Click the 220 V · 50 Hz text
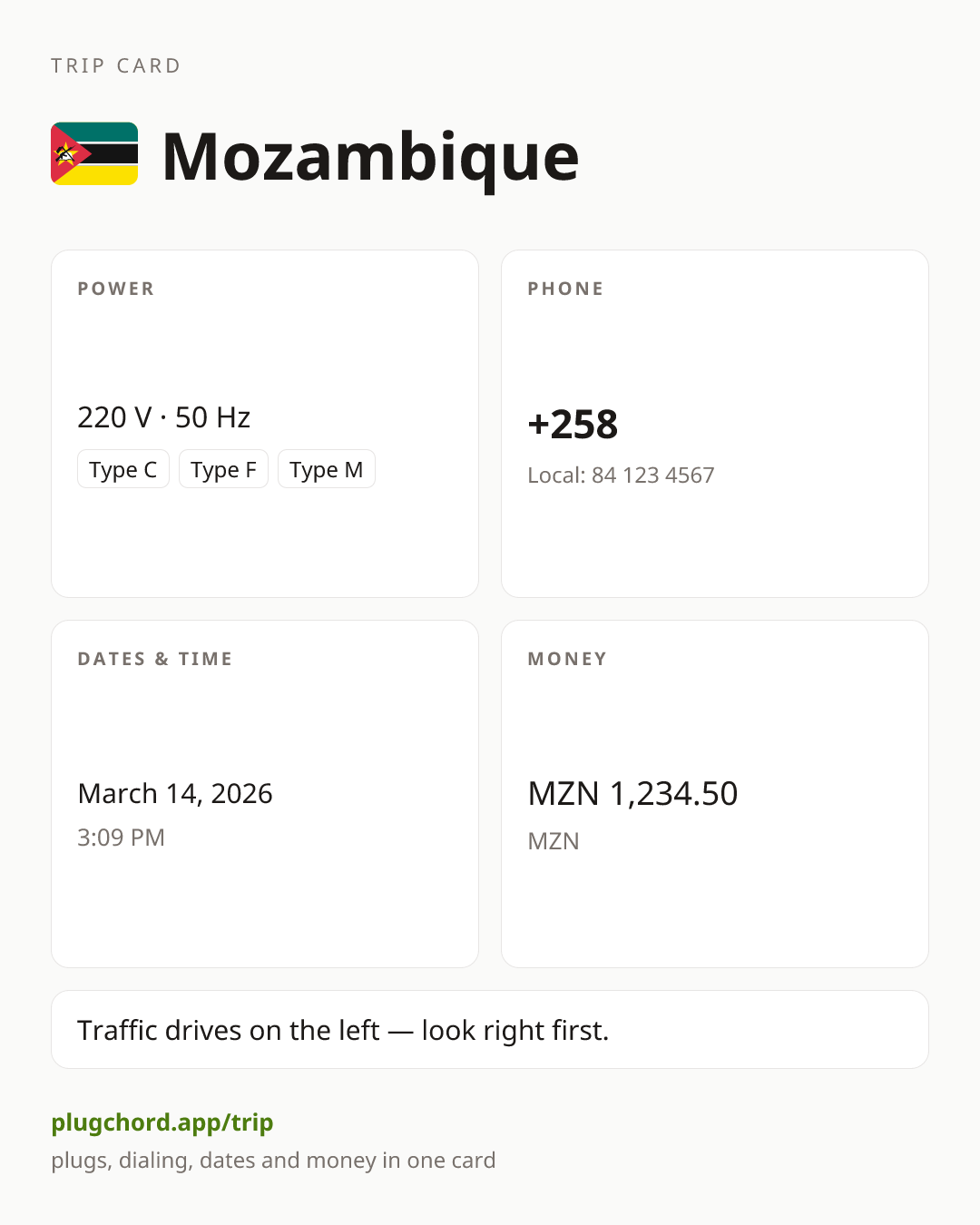 (x=163, y=417)
